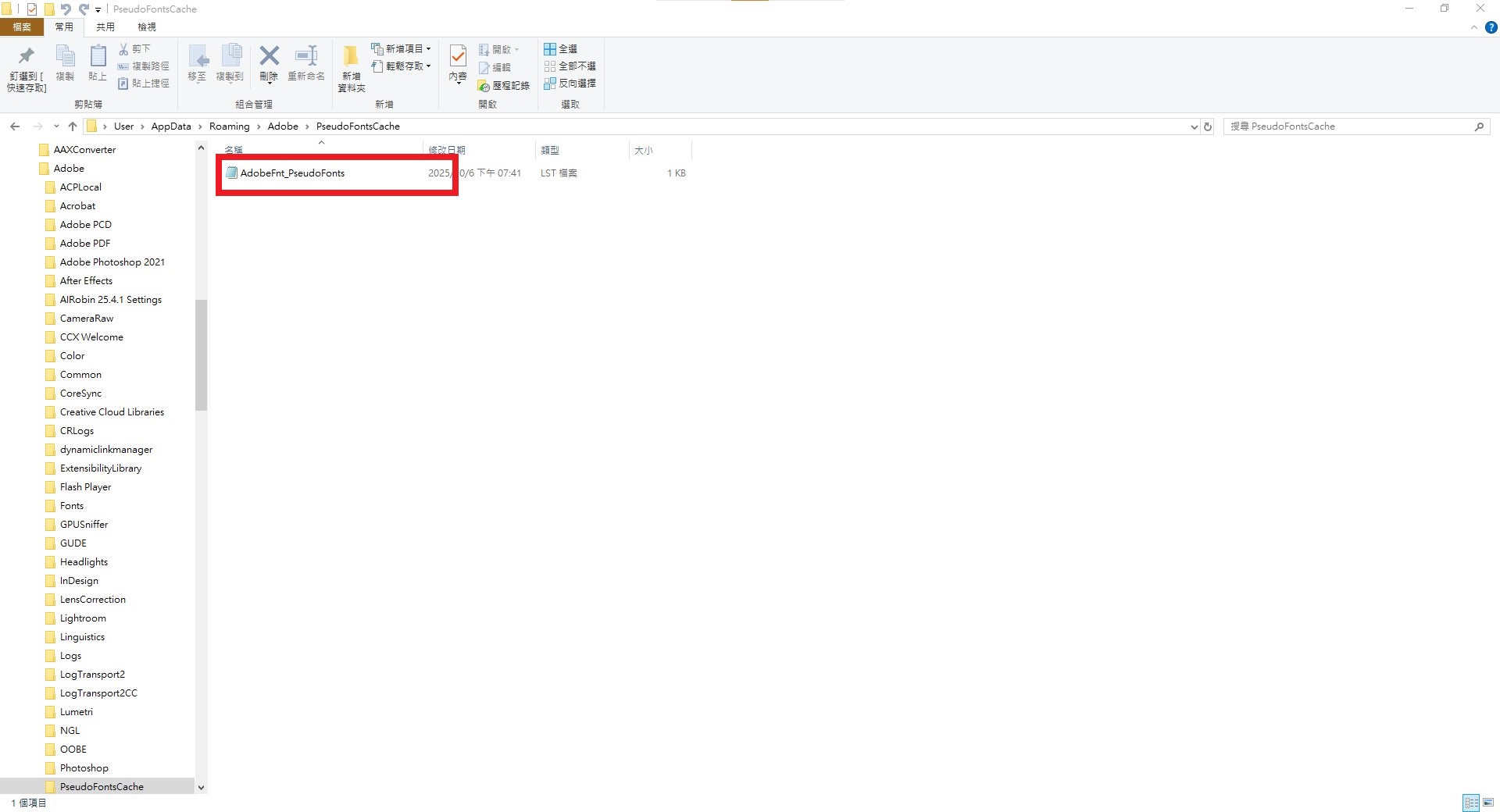The height and width of the screenshot is (812, 1500).
Task: Click the New folder icon
Action: click(x=351, y=55)
